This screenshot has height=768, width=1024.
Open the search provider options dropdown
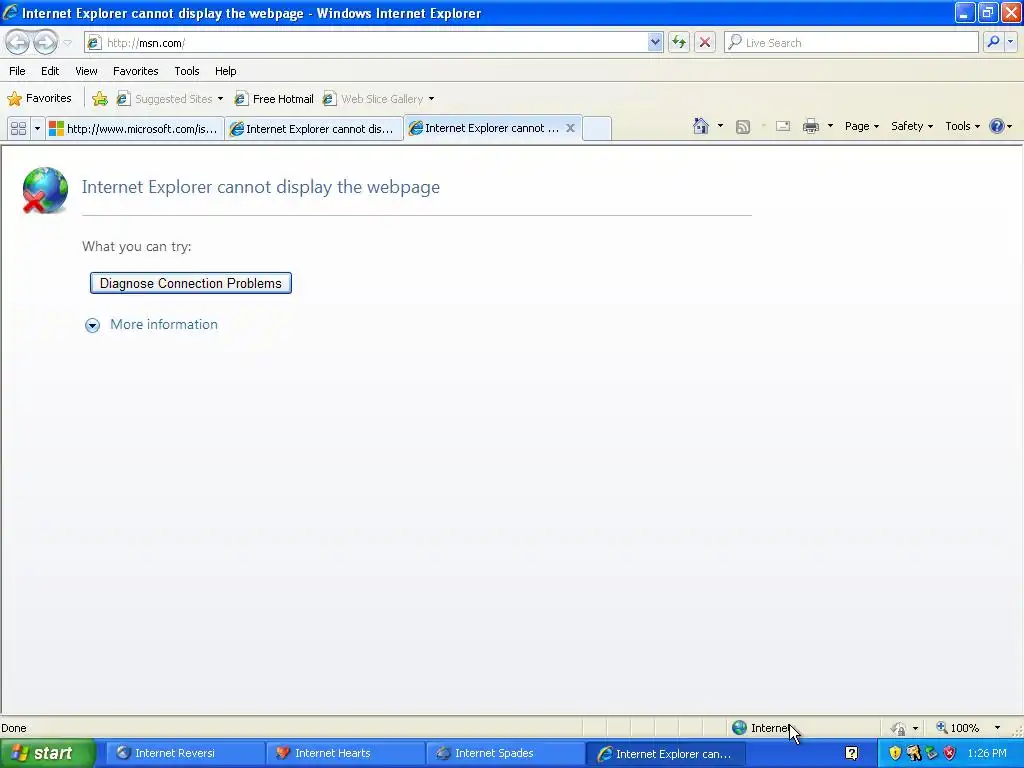coord(1010,42)
